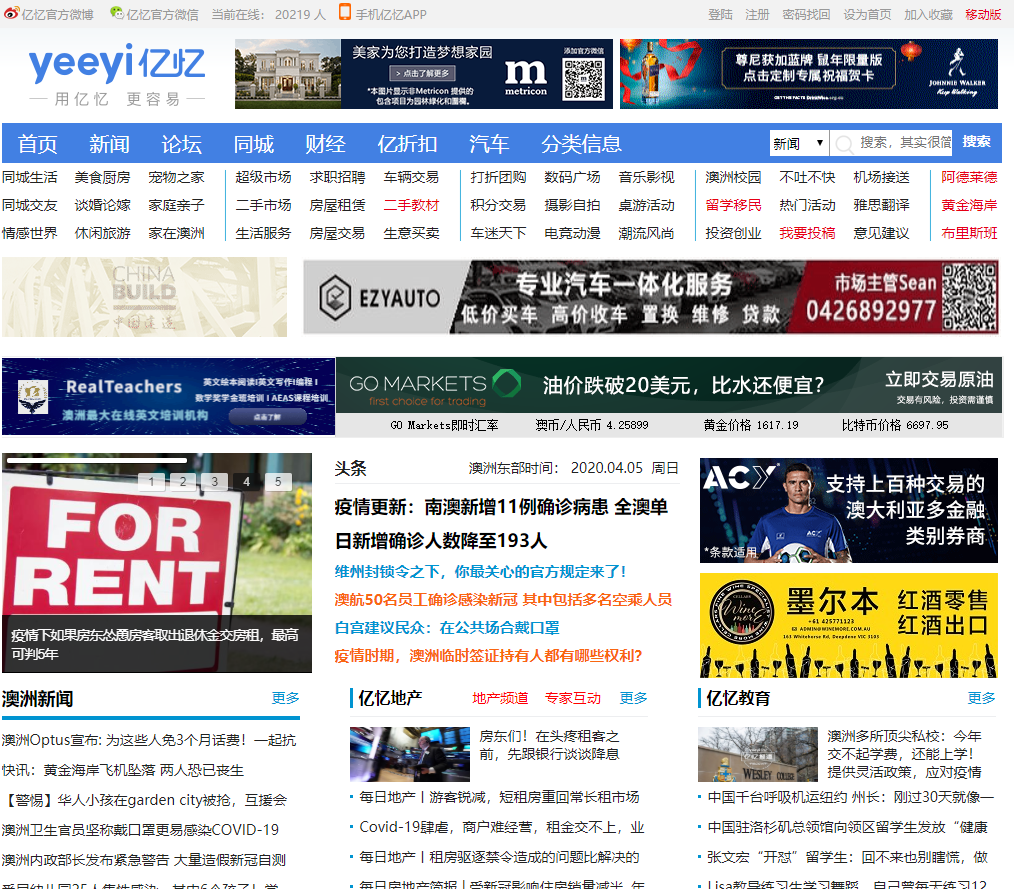Screen dimensions: 1014x889
Task: Select slide number 5 on the carousel
Action: (278, 482)
